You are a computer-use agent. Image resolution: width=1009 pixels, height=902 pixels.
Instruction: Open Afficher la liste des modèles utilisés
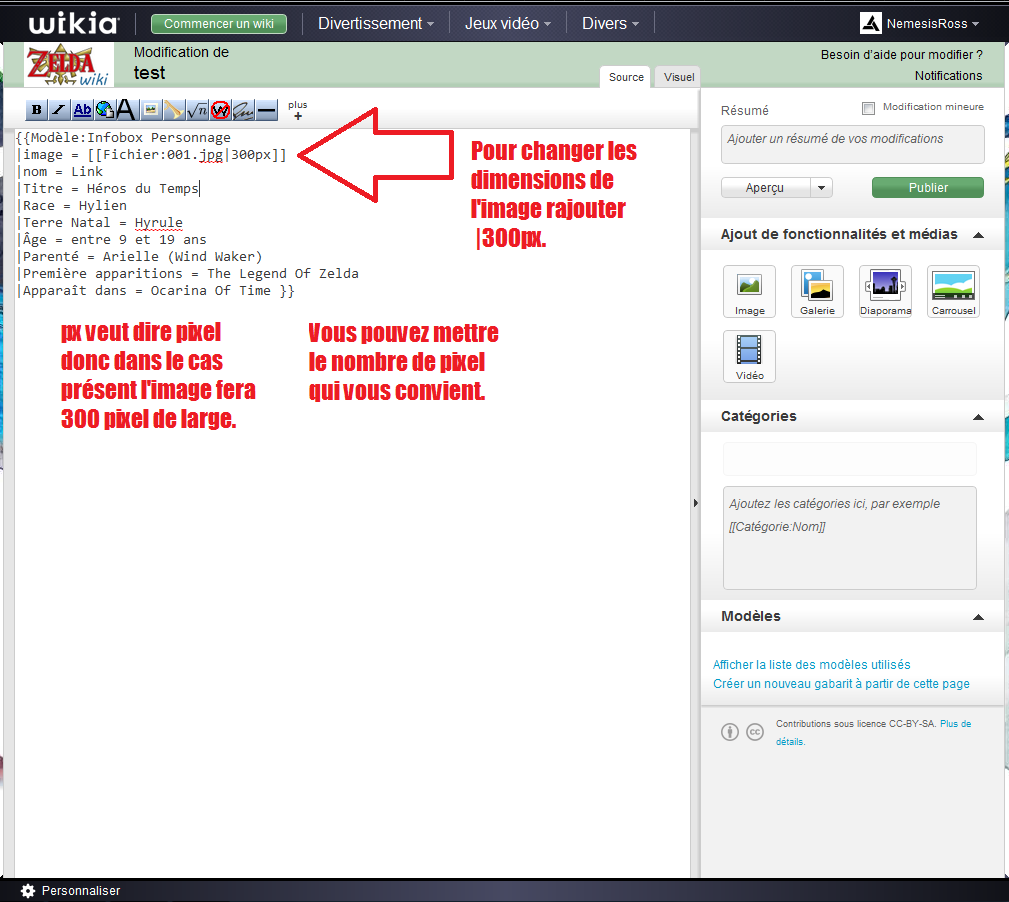811,664
